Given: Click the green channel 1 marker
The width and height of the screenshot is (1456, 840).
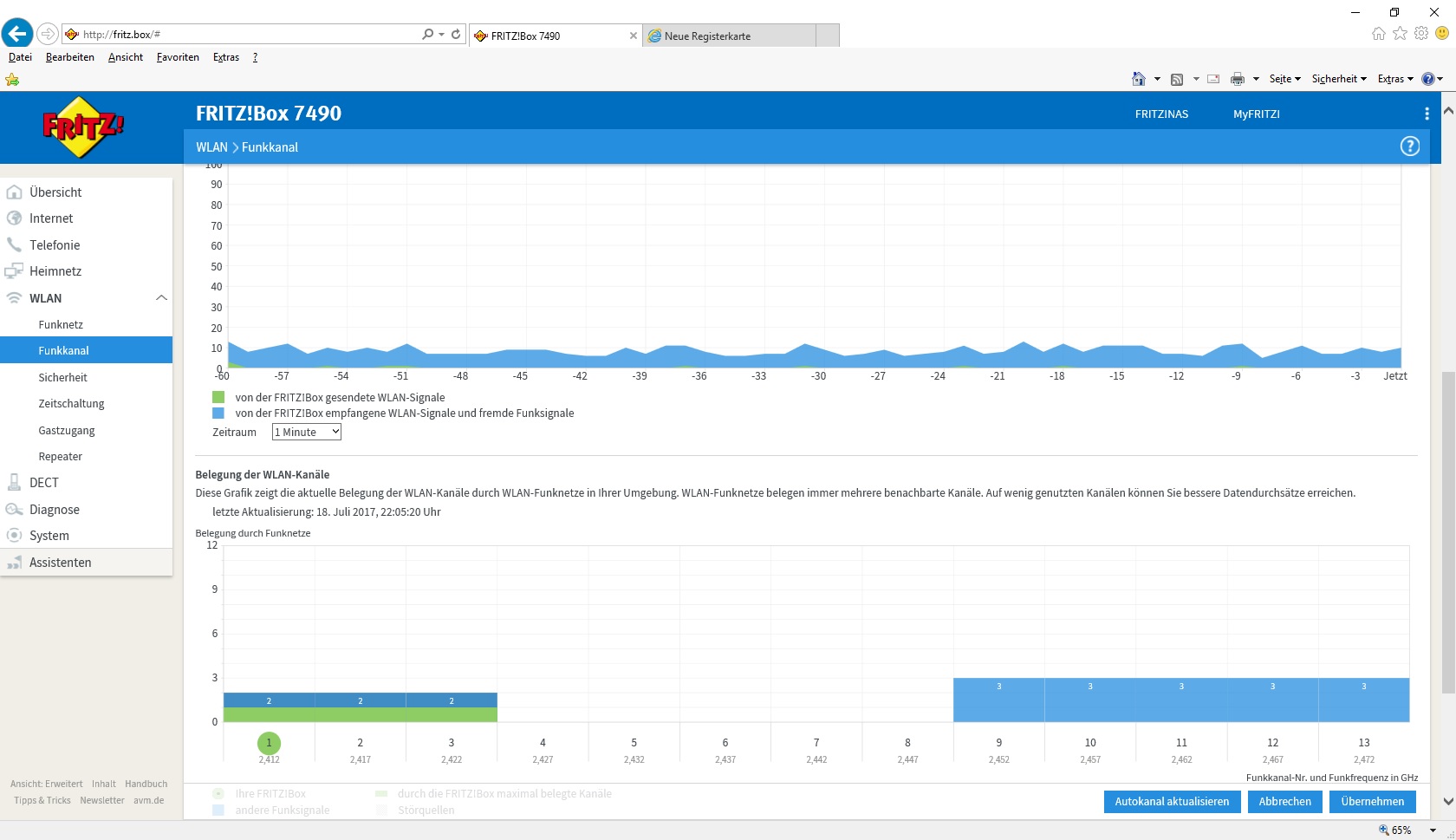Looking at the screenshot, I should click(269, 743).
